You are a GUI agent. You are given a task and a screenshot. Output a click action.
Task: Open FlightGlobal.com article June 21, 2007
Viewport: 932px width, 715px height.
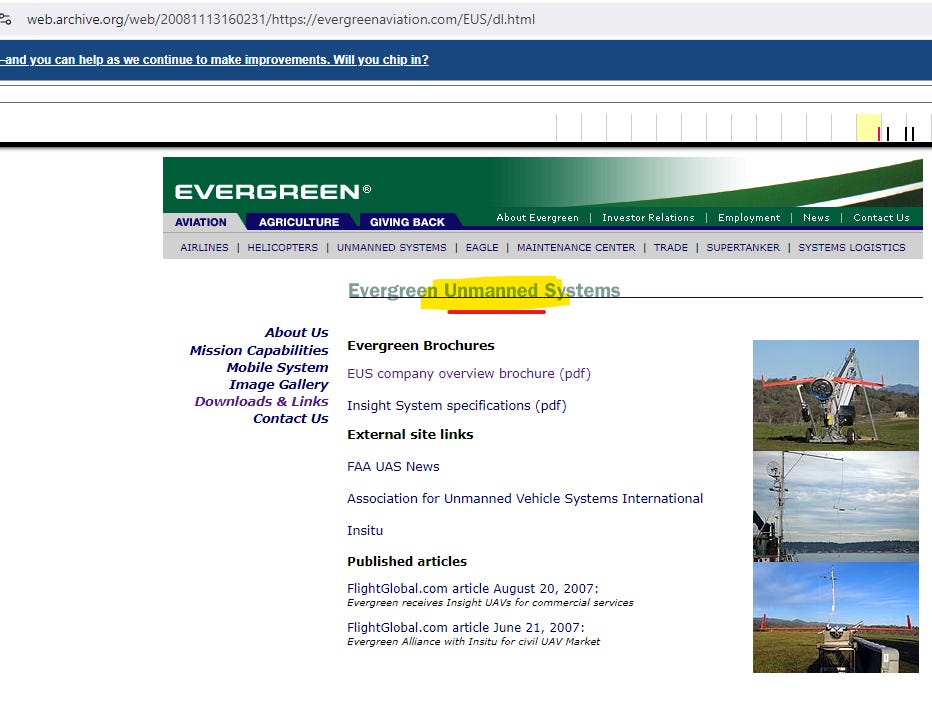[x=465, y=628]
